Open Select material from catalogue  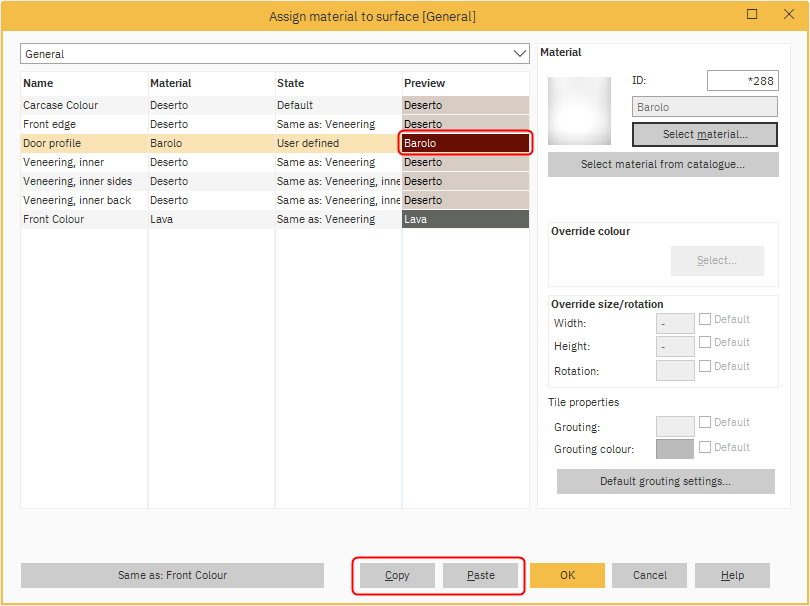663,165
